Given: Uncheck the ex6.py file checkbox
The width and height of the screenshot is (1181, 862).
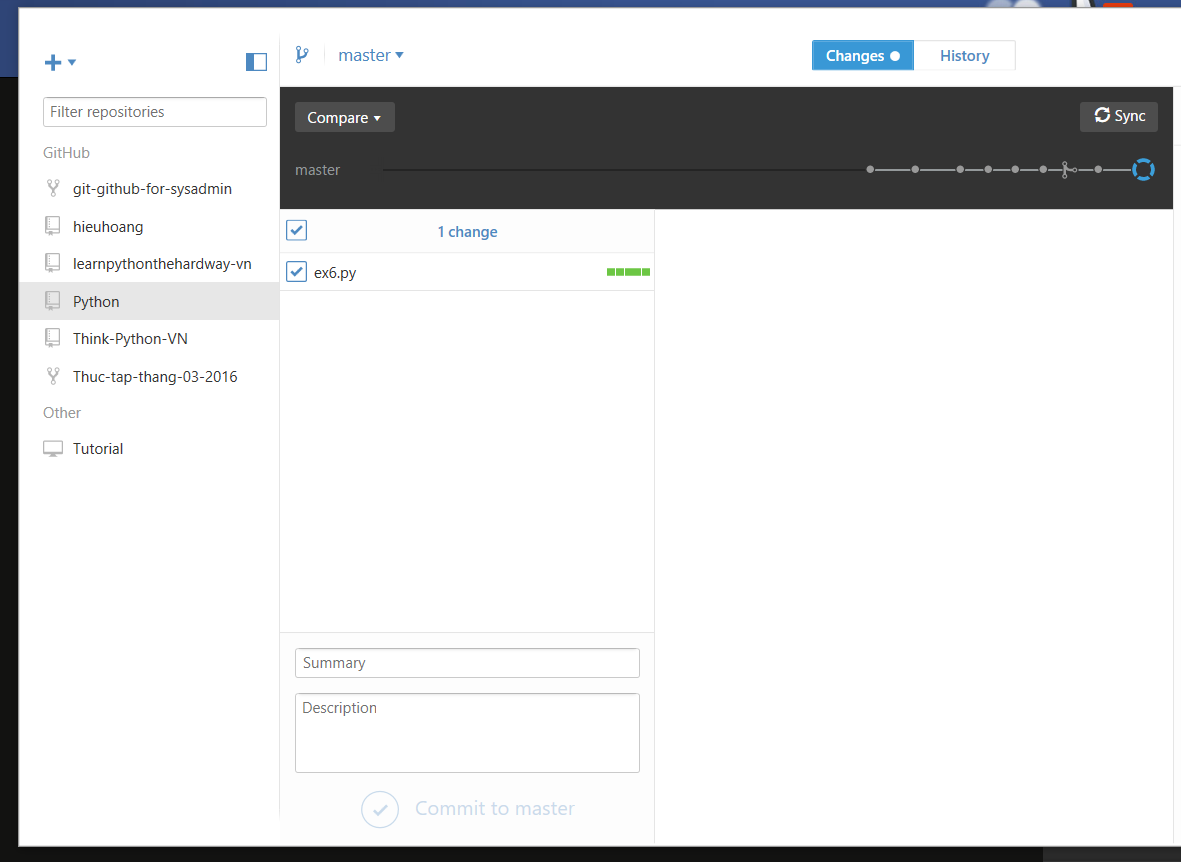Looking at the screenshot, I should pyautogui.click(x=296, y=271).
